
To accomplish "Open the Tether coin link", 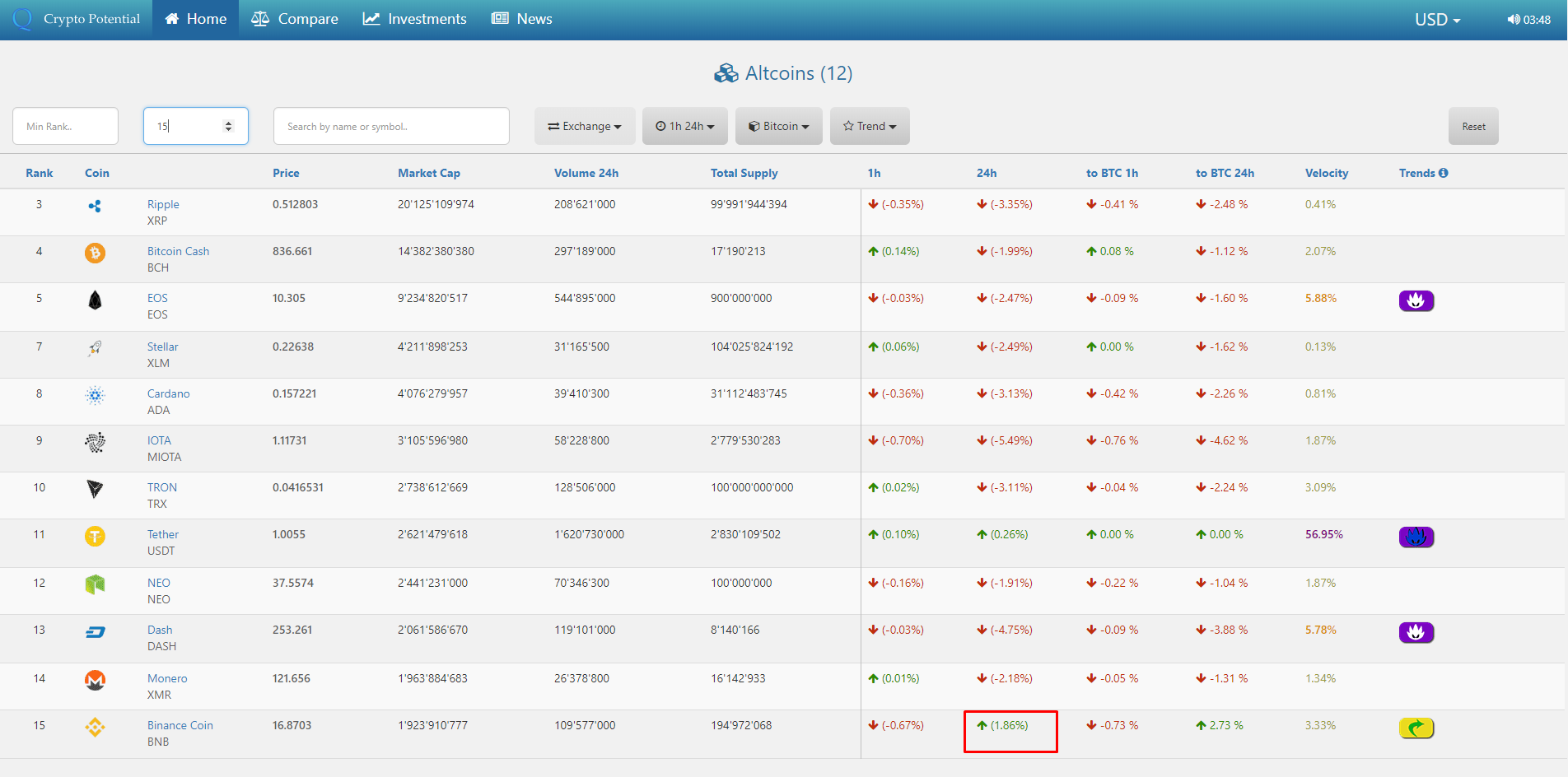I will click(163, 534).
